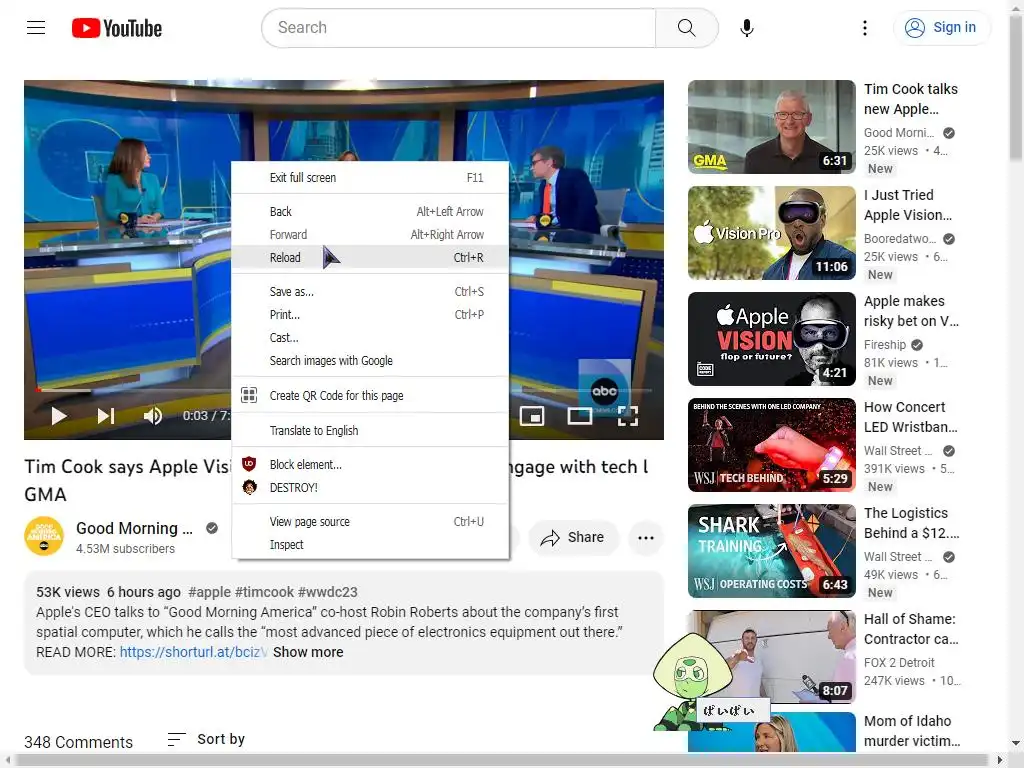
Task: Open Good Morning channel name link
Action: pos(134,528)
